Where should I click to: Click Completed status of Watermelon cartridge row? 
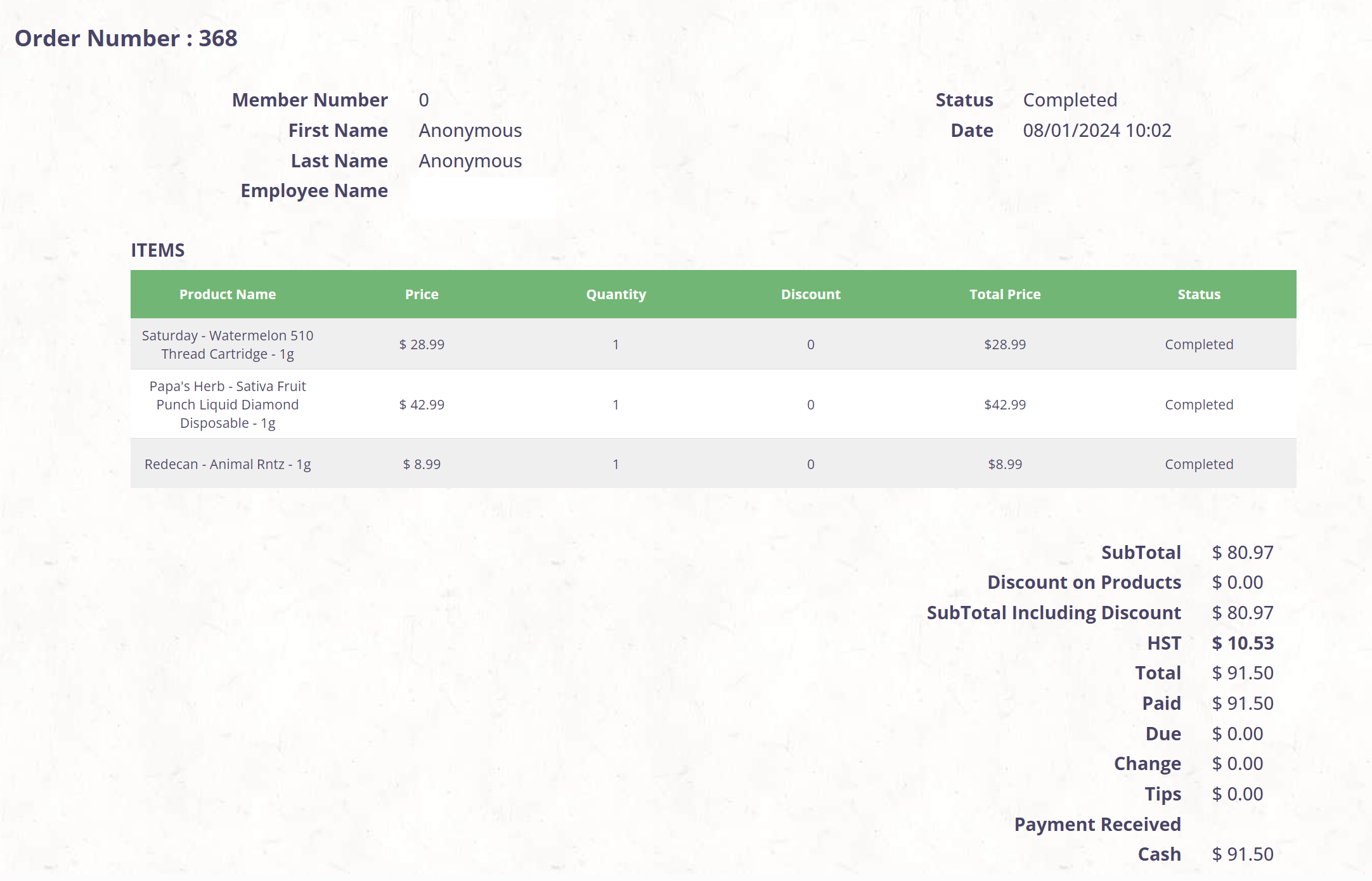[x=1199, y=344]
